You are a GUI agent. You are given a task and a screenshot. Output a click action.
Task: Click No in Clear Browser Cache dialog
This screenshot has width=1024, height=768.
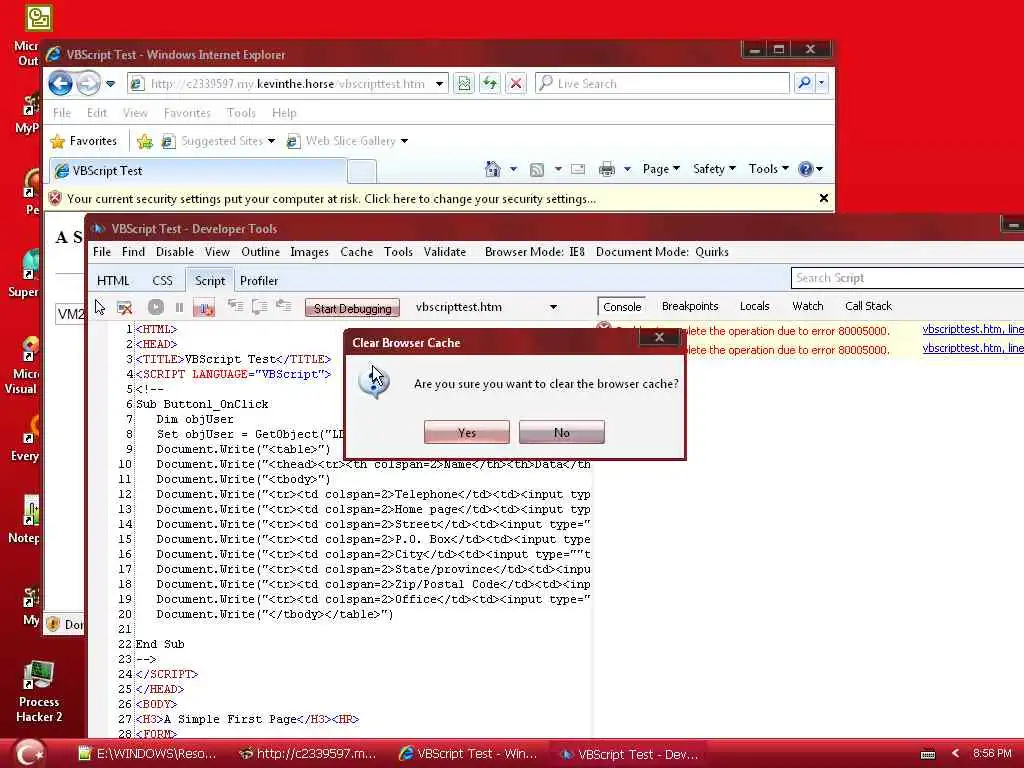[562, 432]
